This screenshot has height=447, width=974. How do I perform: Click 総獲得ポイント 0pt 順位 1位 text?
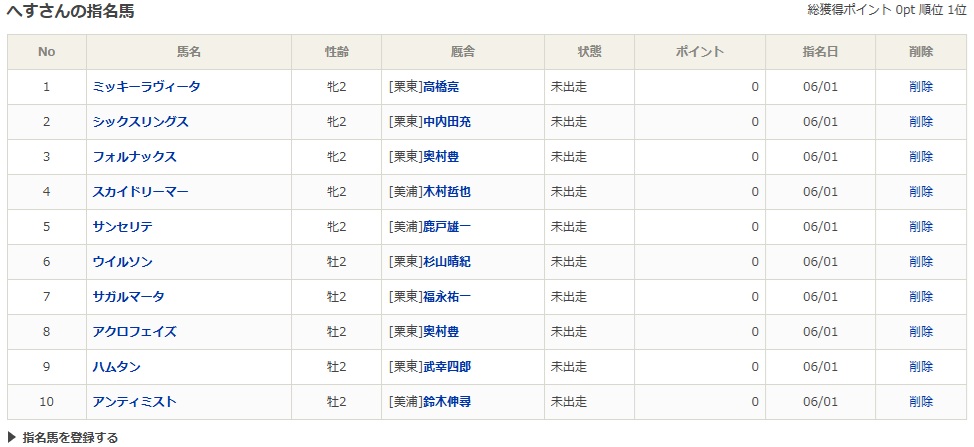(x=887, y=11)
